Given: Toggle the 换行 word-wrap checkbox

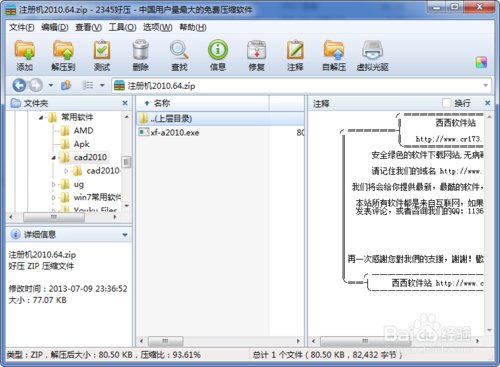Looking at the screenshot, I should pyautogui.click(x=446, y=103).
